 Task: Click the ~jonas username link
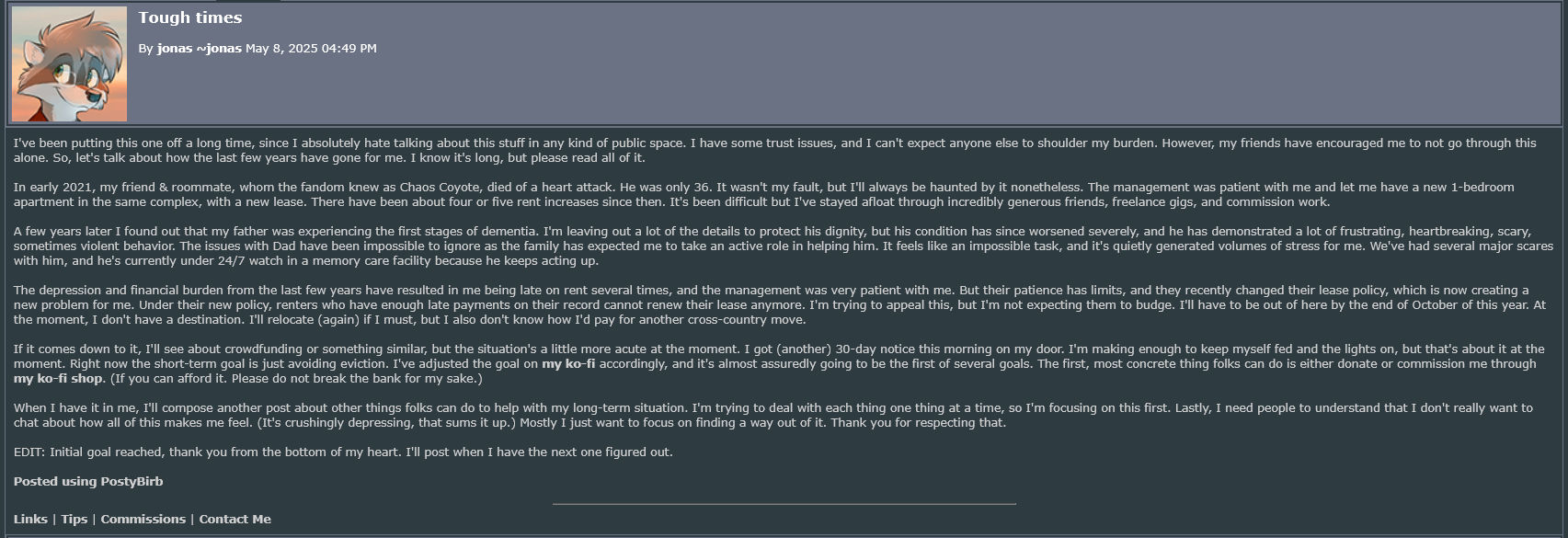pos(219,48)
